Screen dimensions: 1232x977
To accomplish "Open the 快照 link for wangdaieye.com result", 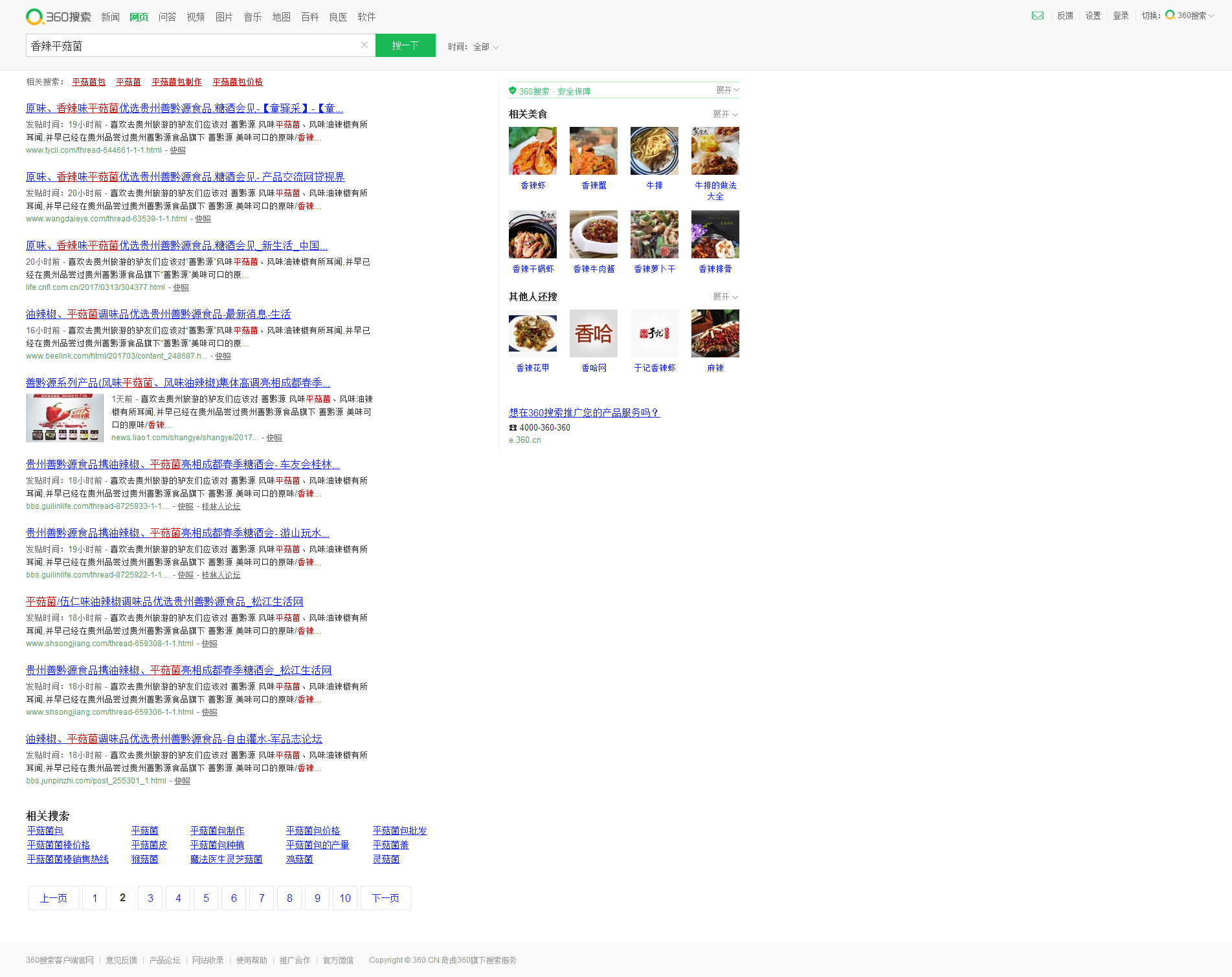I will click(203, 219).
